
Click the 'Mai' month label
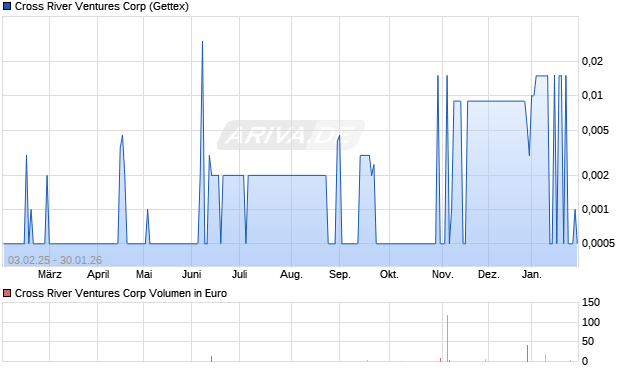coord(144,274)
